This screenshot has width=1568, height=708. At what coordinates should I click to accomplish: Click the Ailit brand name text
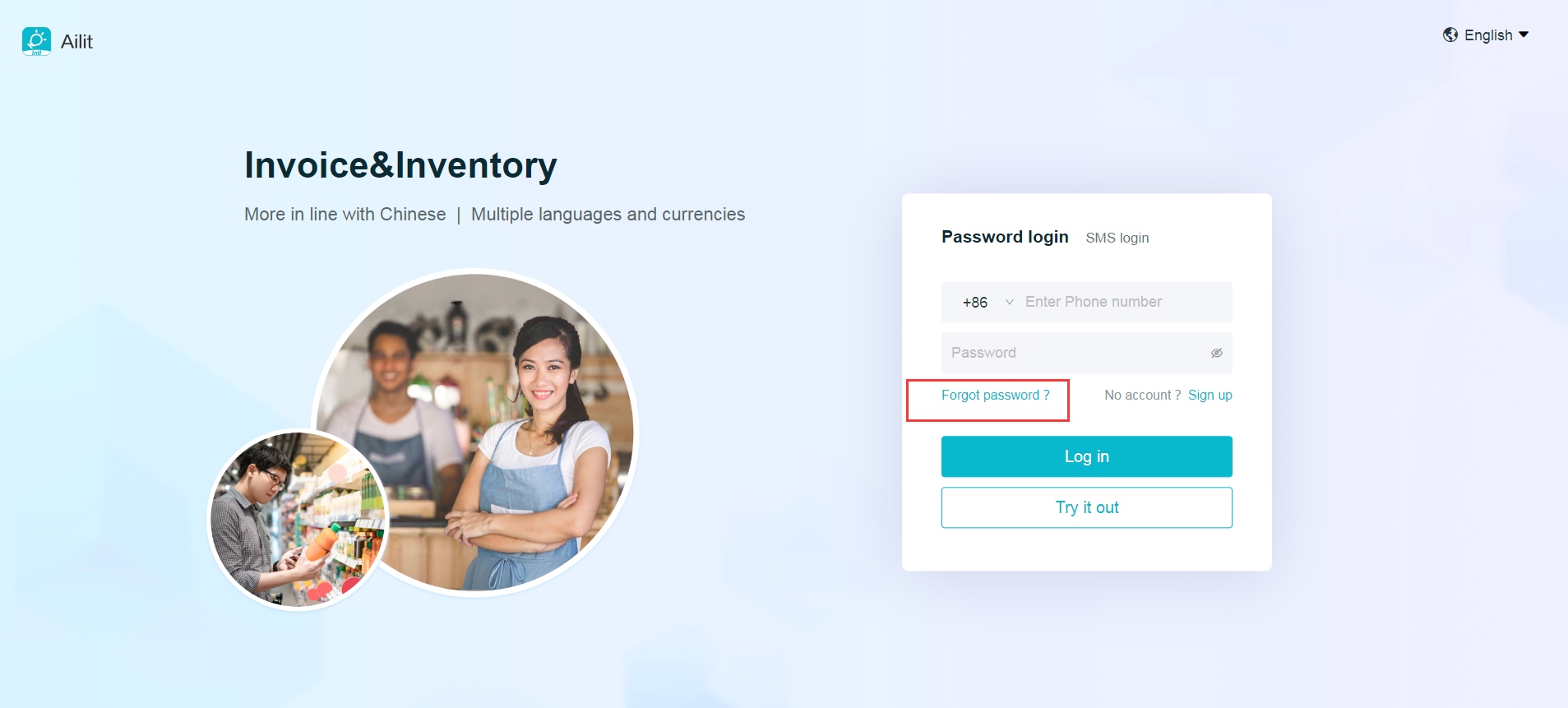(x=76, y=42)
